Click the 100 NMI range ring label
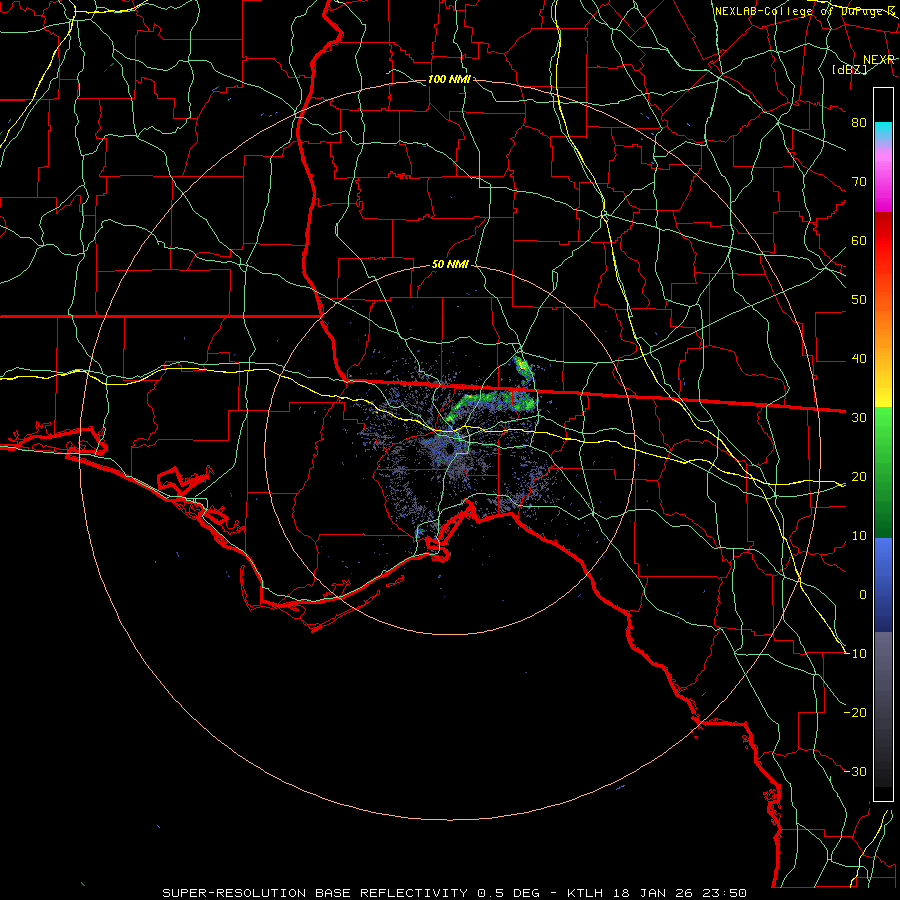Screen dimensions: 900x900 [449, 79]
